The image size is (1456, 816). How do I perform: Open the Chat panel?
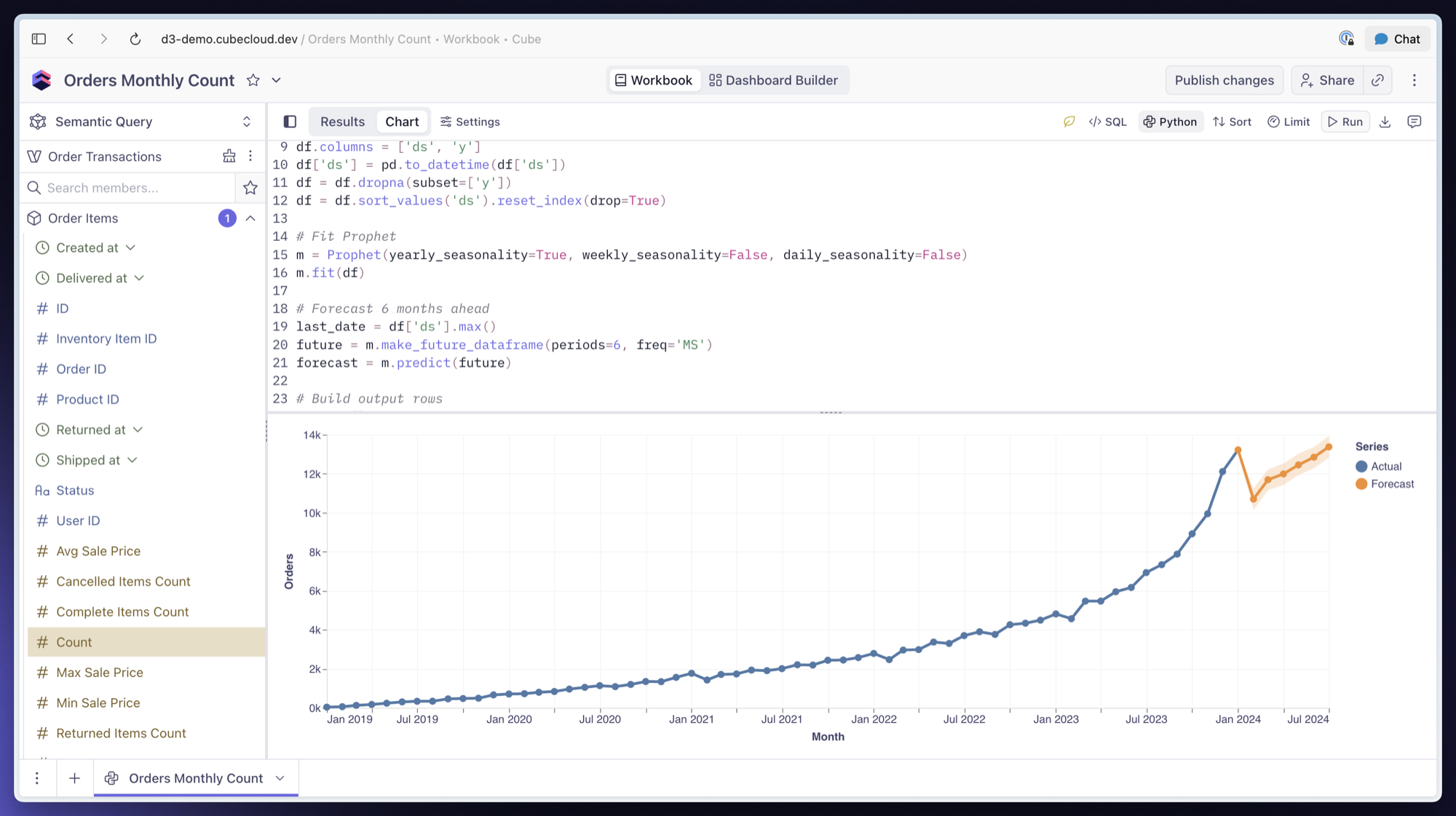pos(1397,39)
